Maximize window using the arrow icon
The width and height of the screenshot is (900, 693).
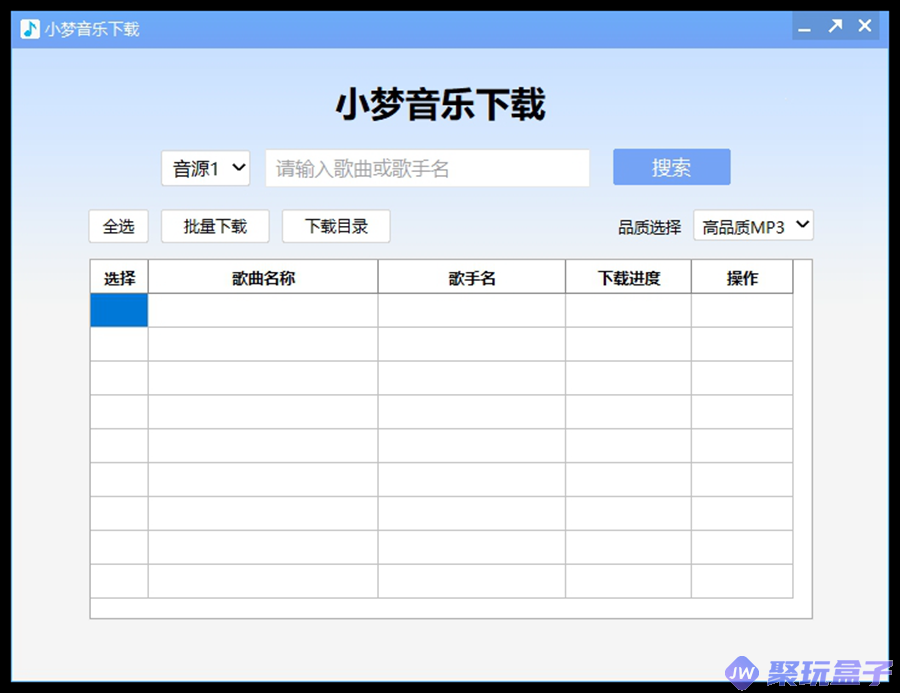click(x=835, y=26)
